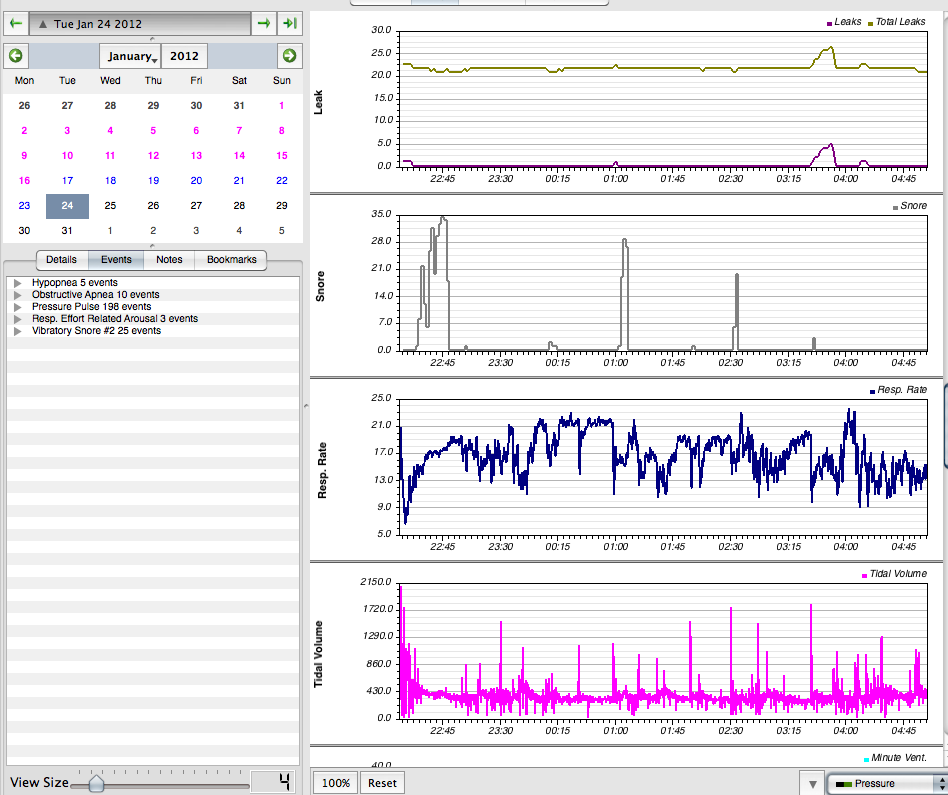Viewport: 948px width, 795px height.
Task: Expand Pressure Pulse 198 events
Action: [x=17, y=307]
